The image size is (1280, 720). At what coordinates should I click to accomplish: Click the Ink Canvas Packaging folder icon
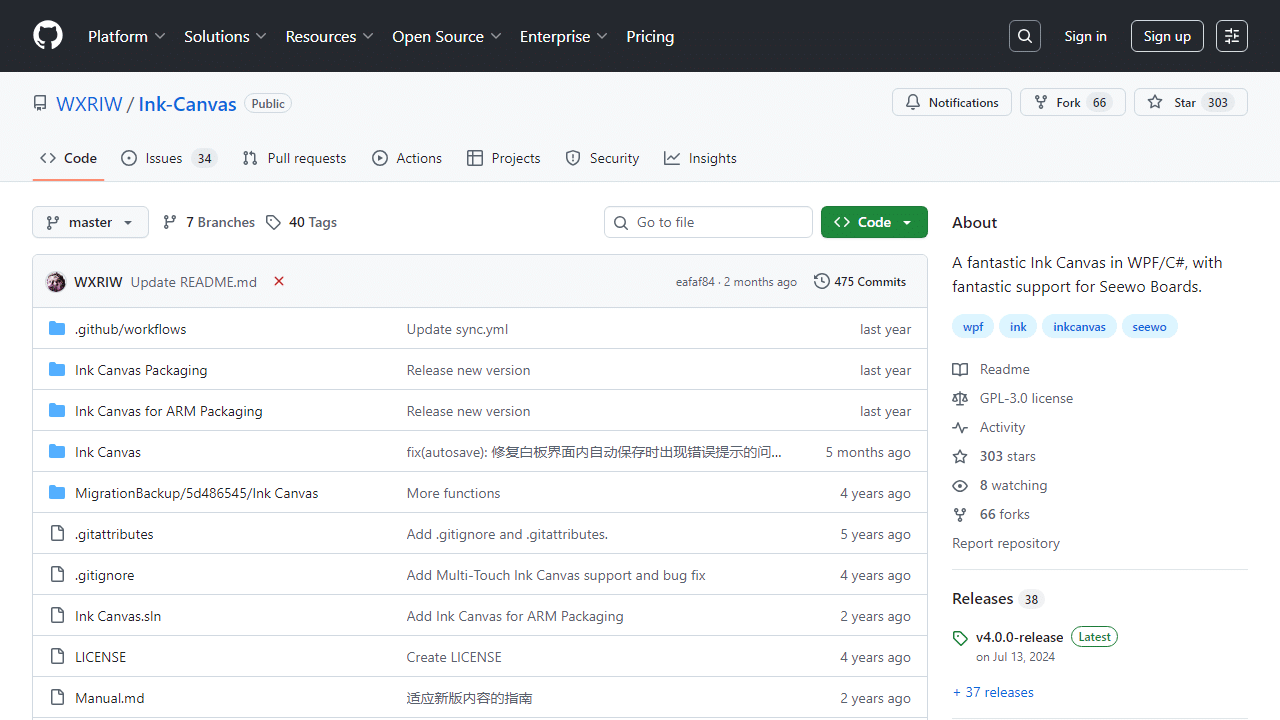click(57, 370)
